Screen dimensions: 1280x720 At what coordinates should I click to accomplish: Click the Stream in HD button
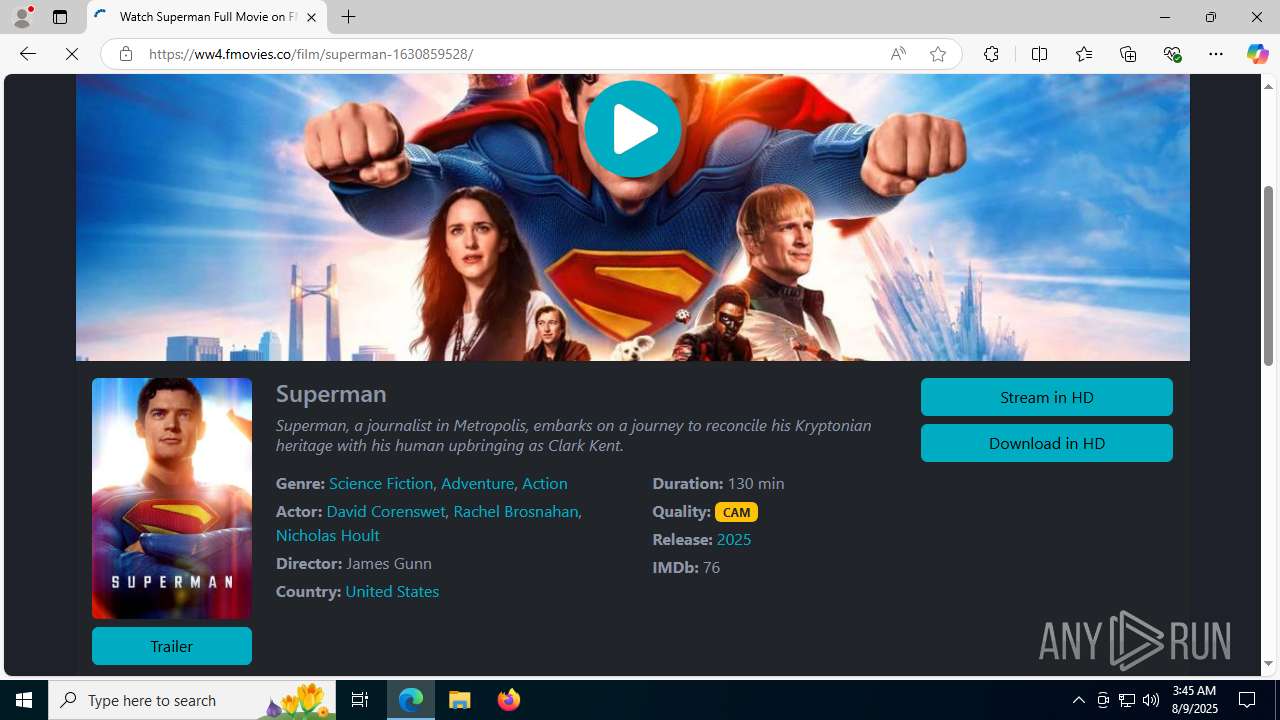(x=1046, y=397)
